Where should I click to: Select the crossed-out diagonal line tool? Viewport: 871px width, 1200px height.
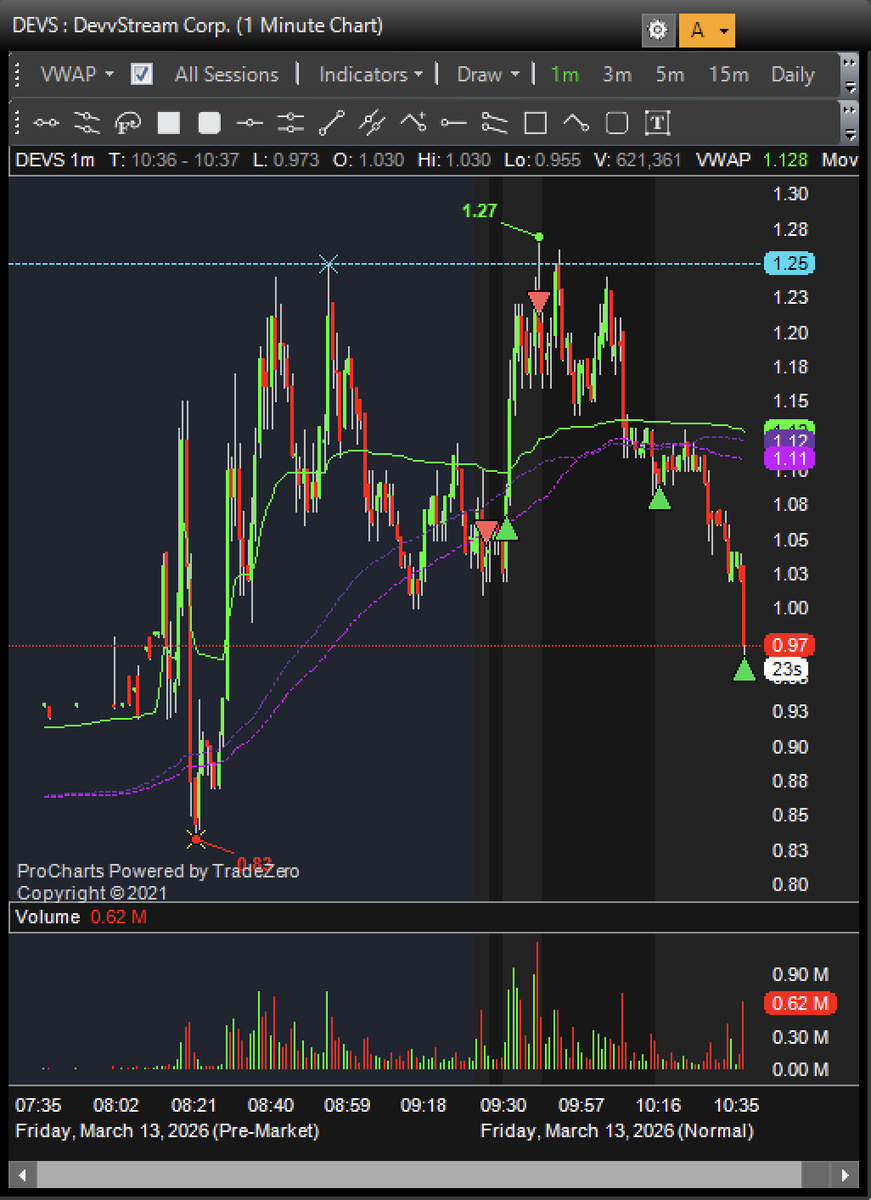[x=372, y=123]
